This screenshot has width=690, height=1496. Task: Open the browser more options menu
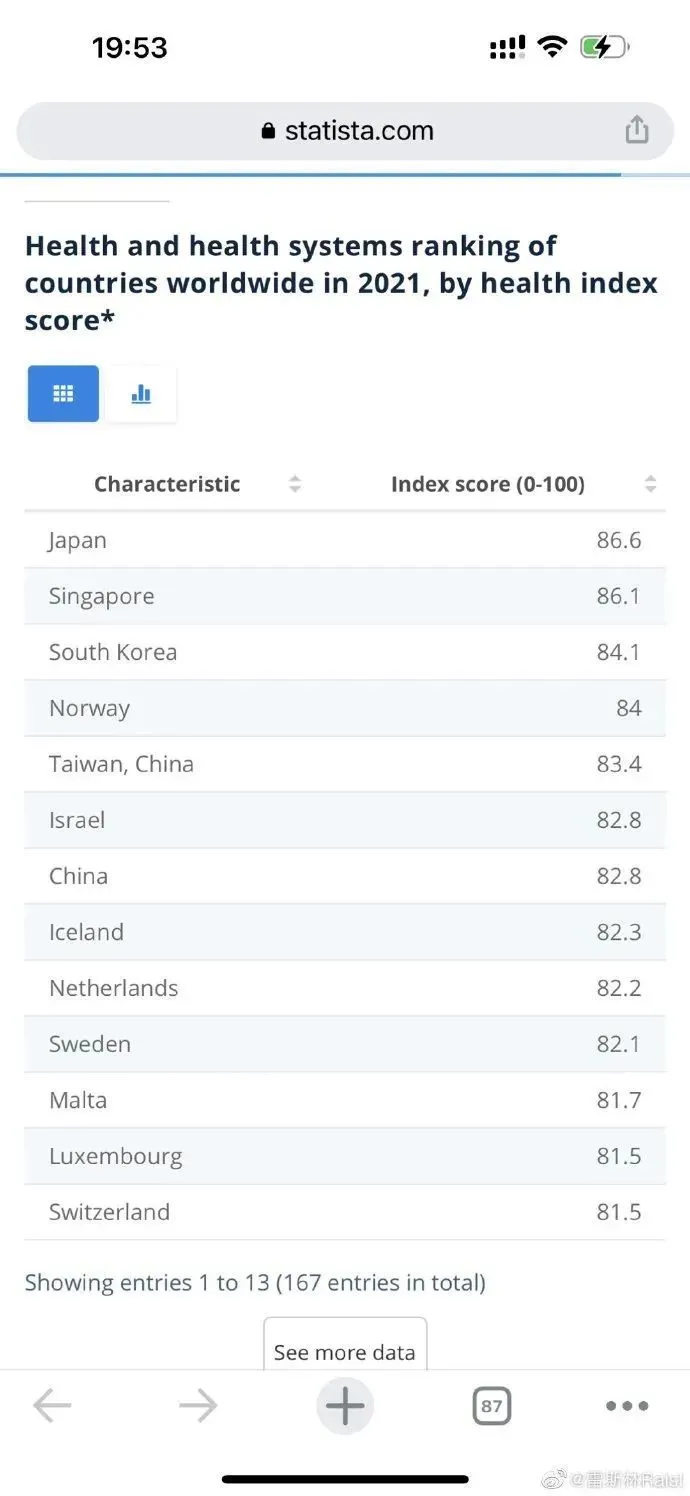[x=627, y=1406]
